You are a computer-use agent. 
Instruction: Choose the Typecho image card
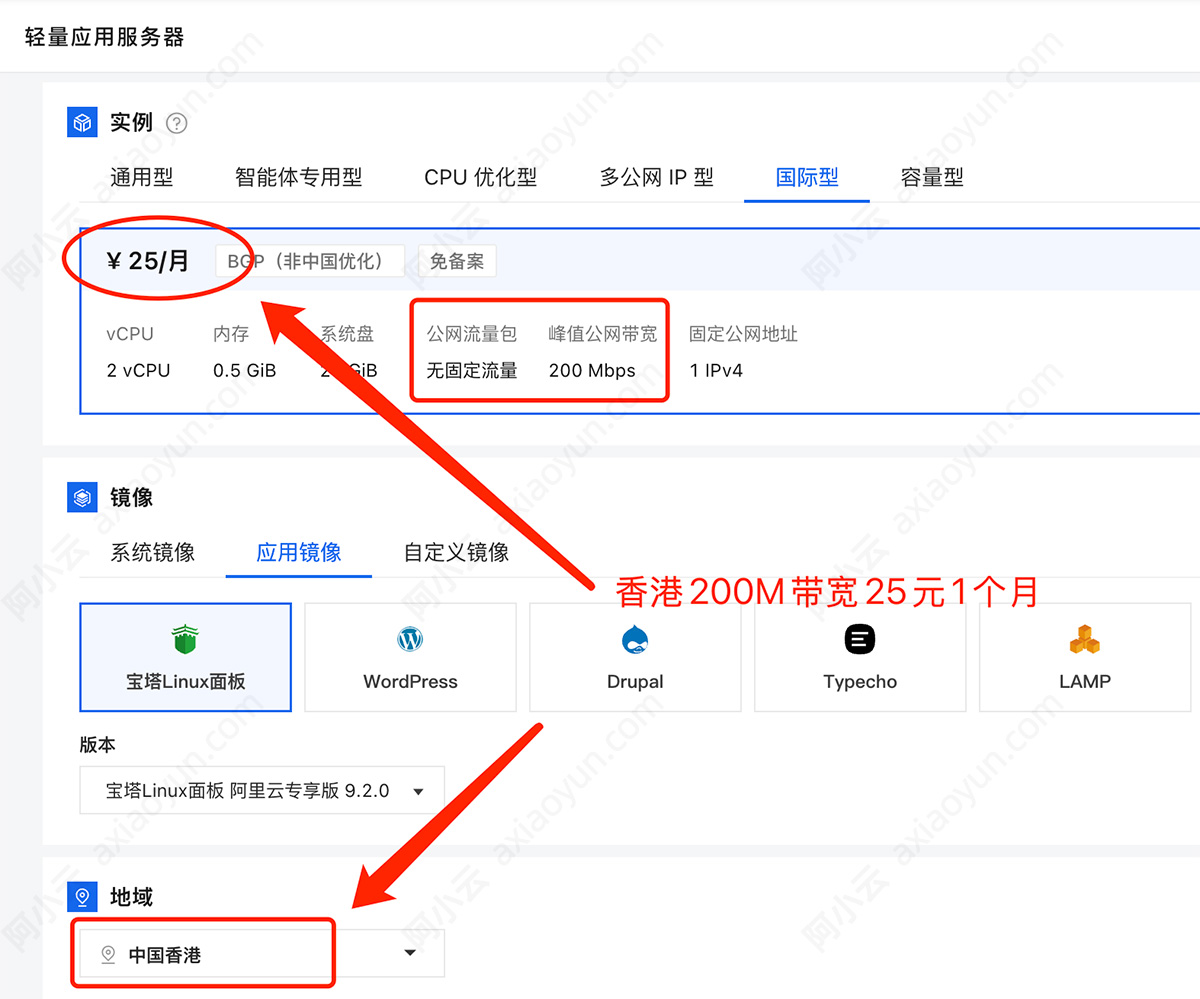pyautogui.click(x=860, y=657)
